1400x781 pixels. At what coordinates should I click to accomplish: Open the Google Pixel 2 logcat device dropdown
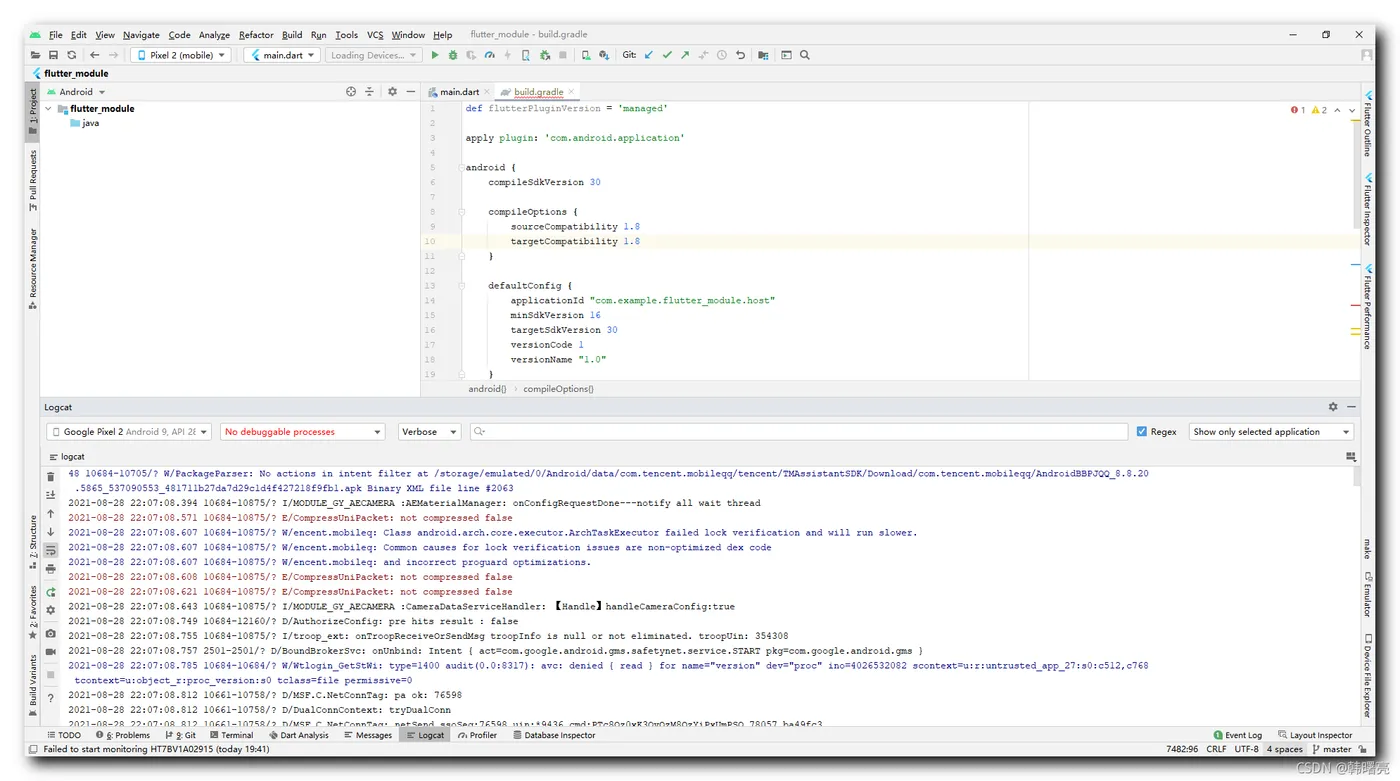pyautogui.click(x=129, y=432)
